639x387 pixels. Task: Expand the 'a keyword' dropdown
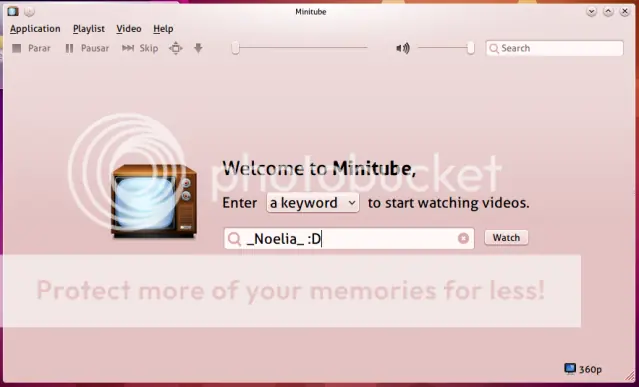(x=313, y=203)
